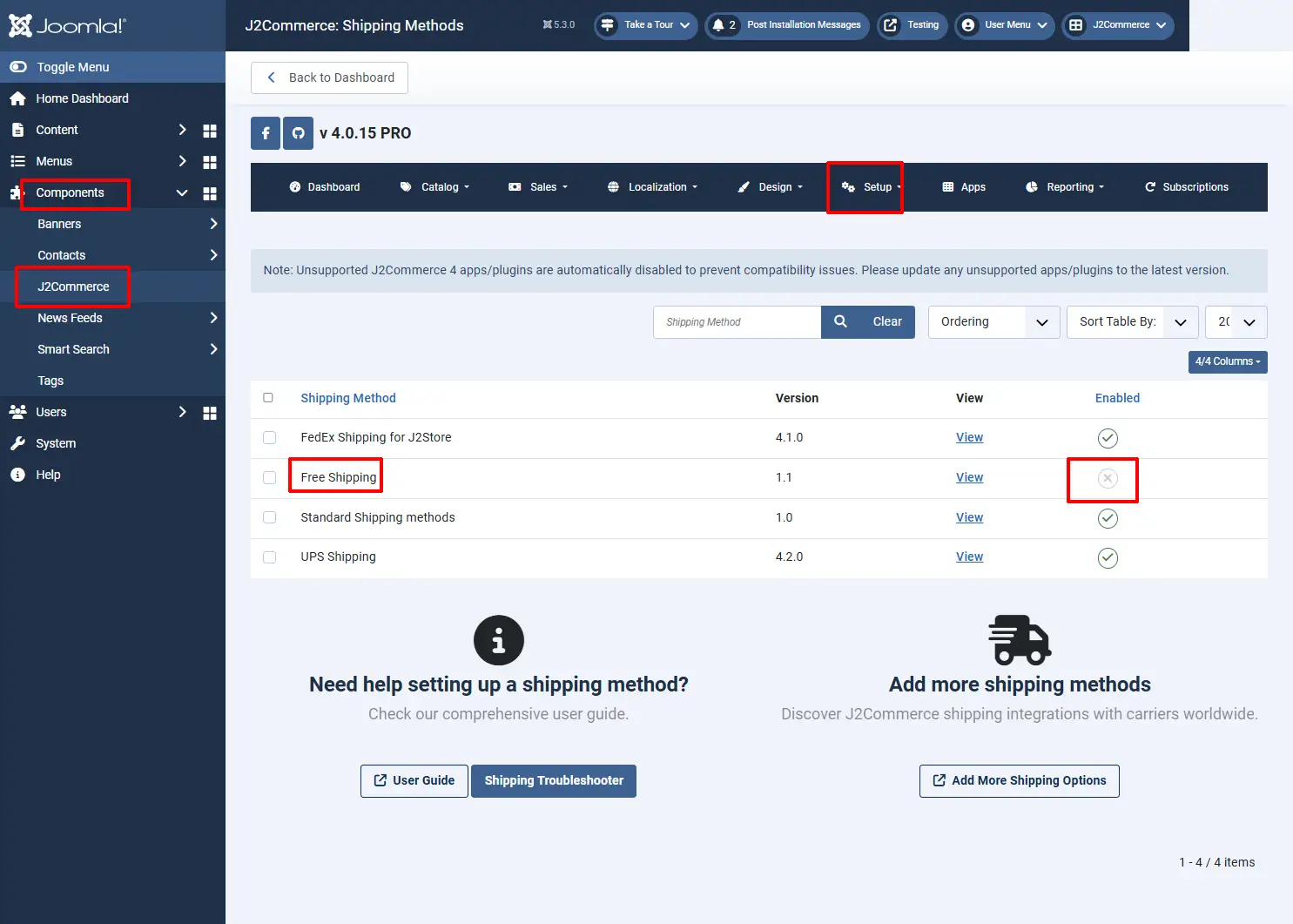The height and width of the screenshot is (924, 1293).
Task: Click the Help info icon
Action: pos(17,475)
